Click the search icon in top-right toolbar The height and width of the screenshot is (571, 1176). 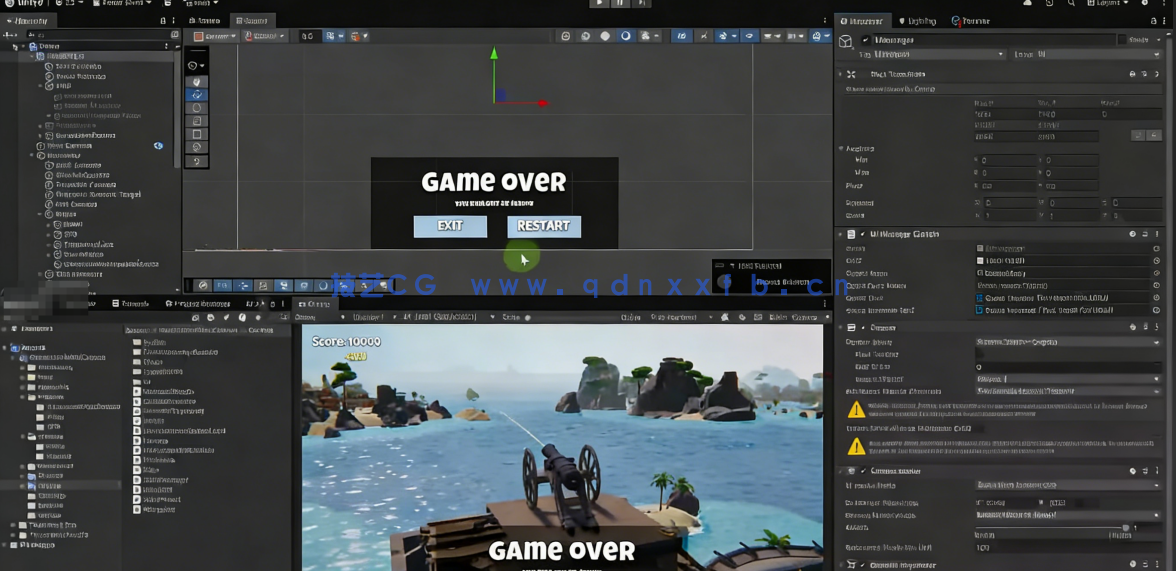(1071, 4)
